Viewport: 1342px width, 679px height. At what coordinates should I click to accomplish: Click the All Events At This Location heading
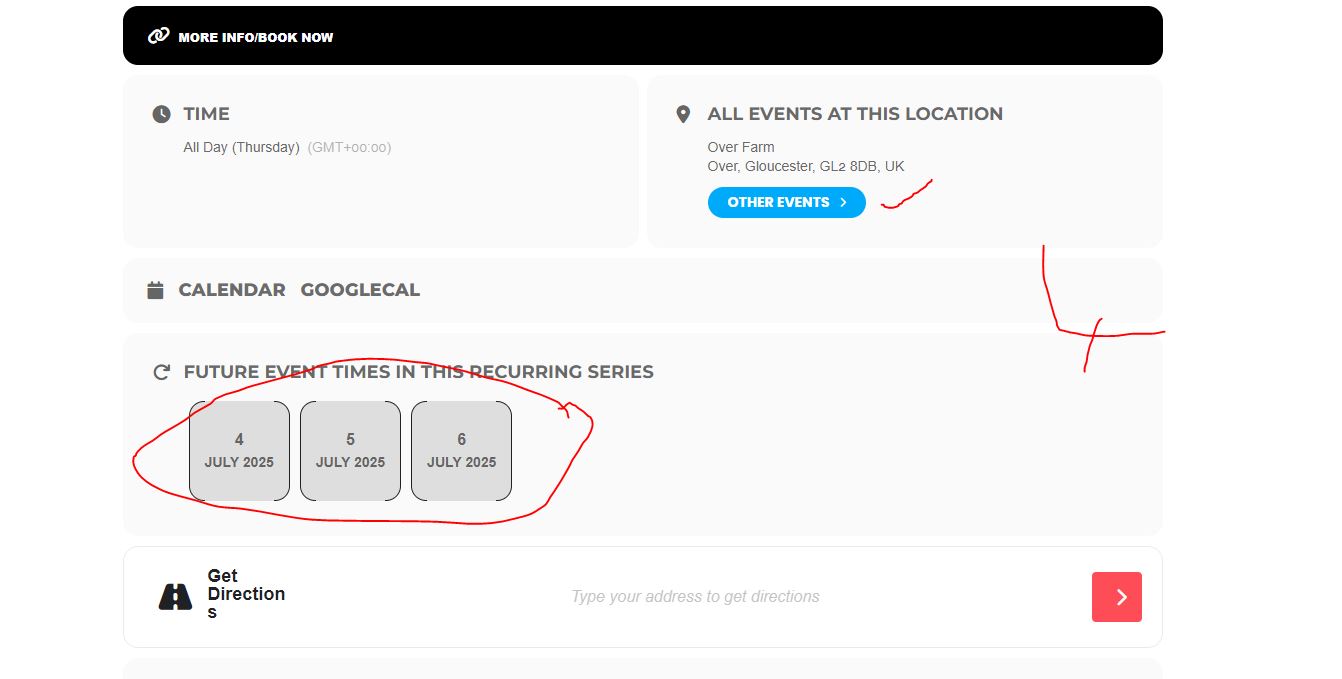click(x=855, y=114)
